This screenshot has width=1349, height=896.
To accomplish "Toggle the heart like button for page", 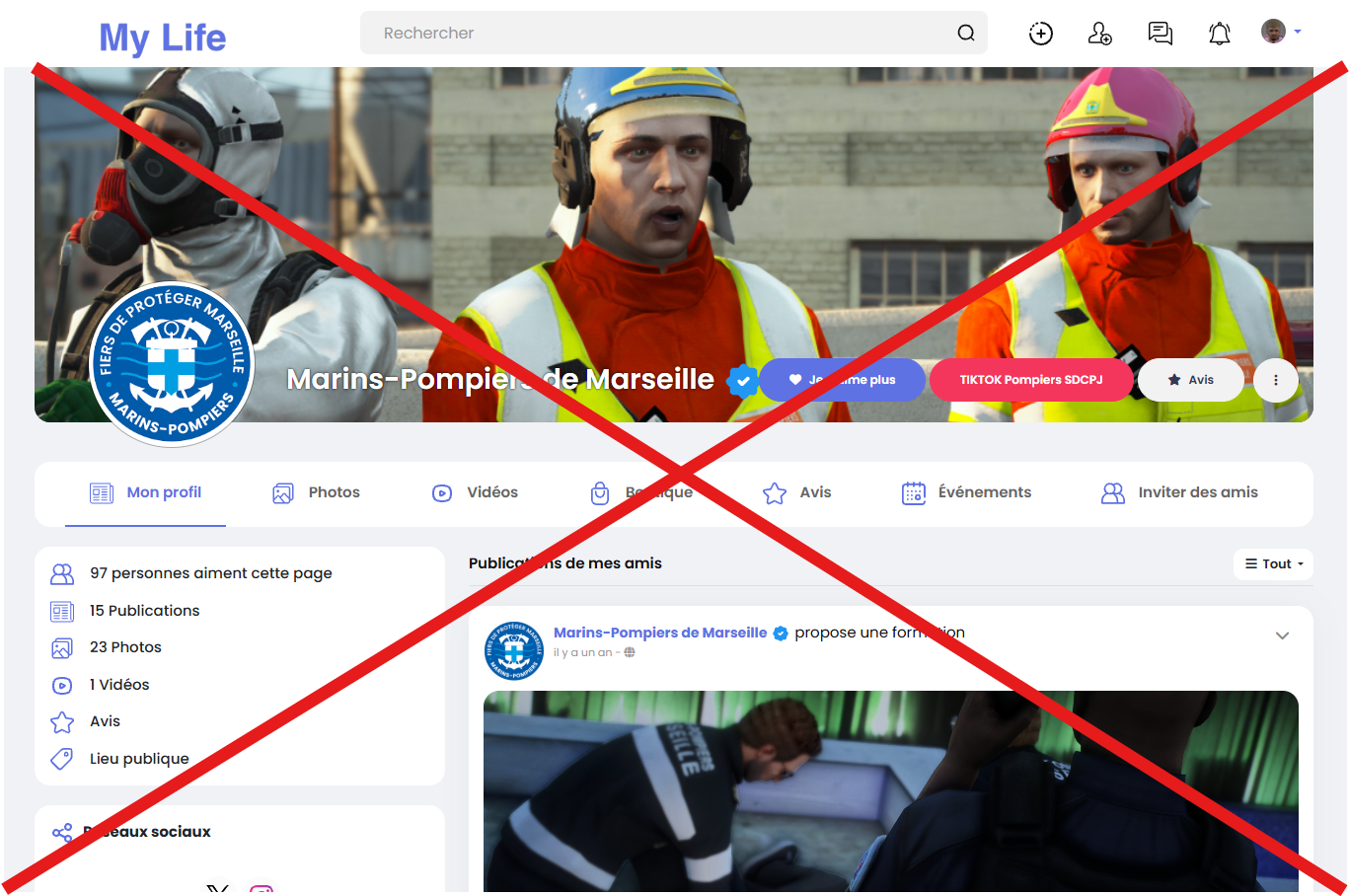I will (842, 380).
